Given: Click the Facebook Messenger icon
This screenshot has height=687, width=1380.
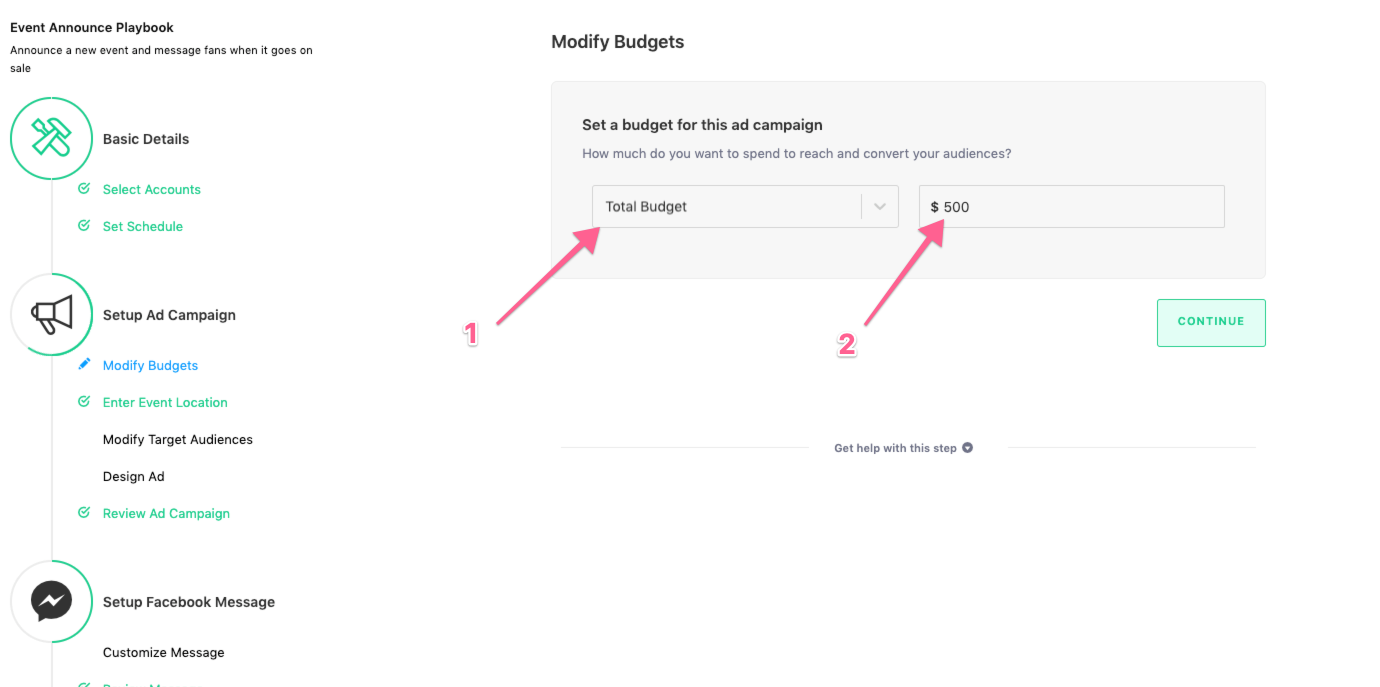Looking at the screenshot, I should point(51,601).
